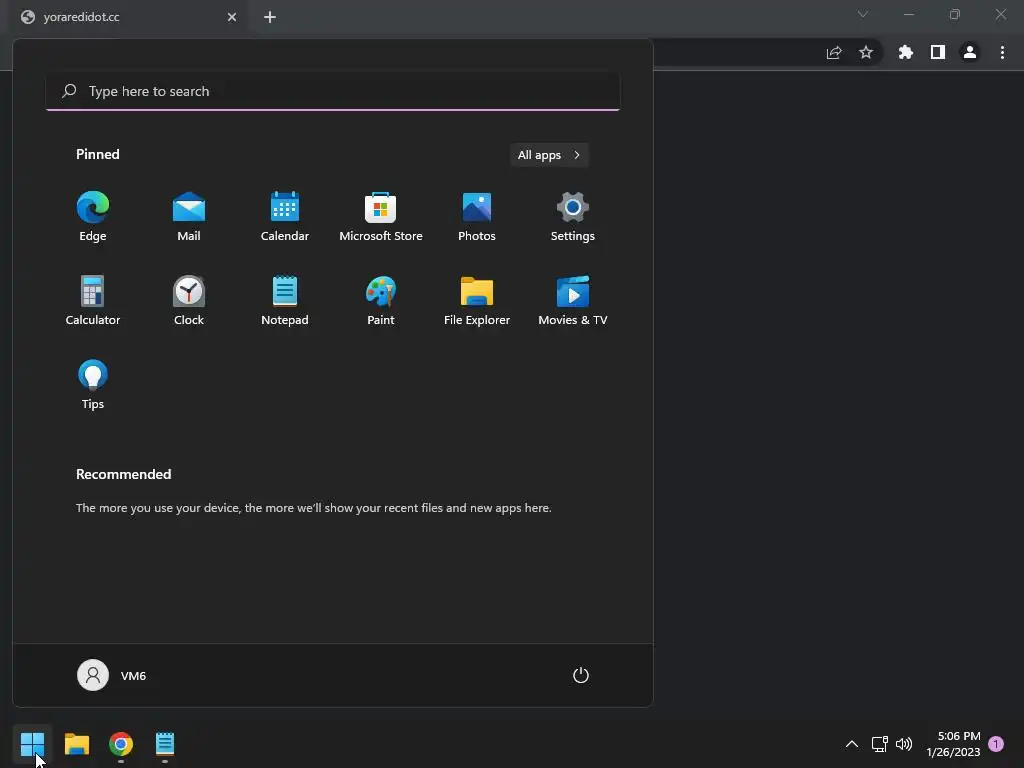Click the Recommended section heading
Image resolution: width=1024 pixels, height=768 pixels.
123,474
